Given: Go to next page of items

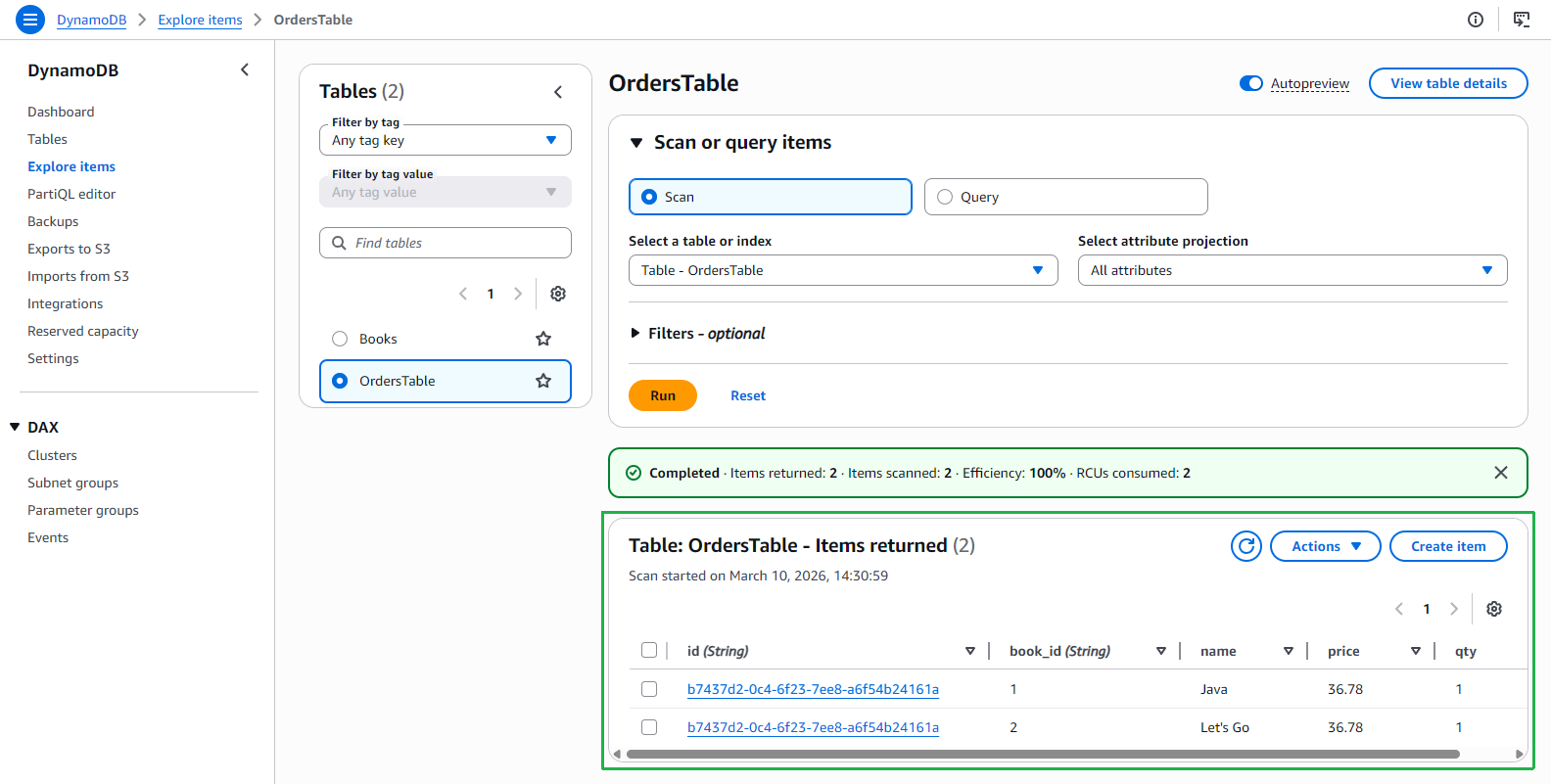Looking at the screenshot, I should pyautogui.click(x=1454, y=609).
